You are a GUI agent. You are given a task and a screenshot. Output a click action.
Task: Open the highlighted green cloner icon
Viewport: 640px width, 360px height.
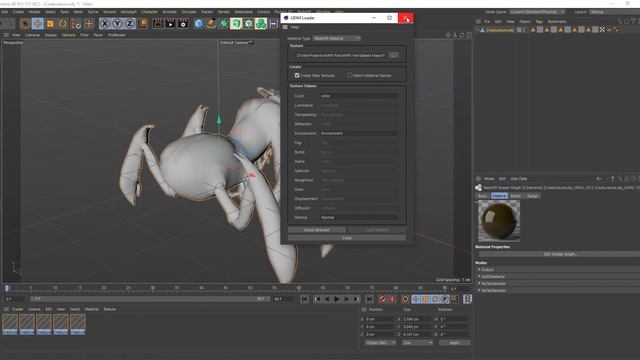pyautogui.click(x=236, y=24)
